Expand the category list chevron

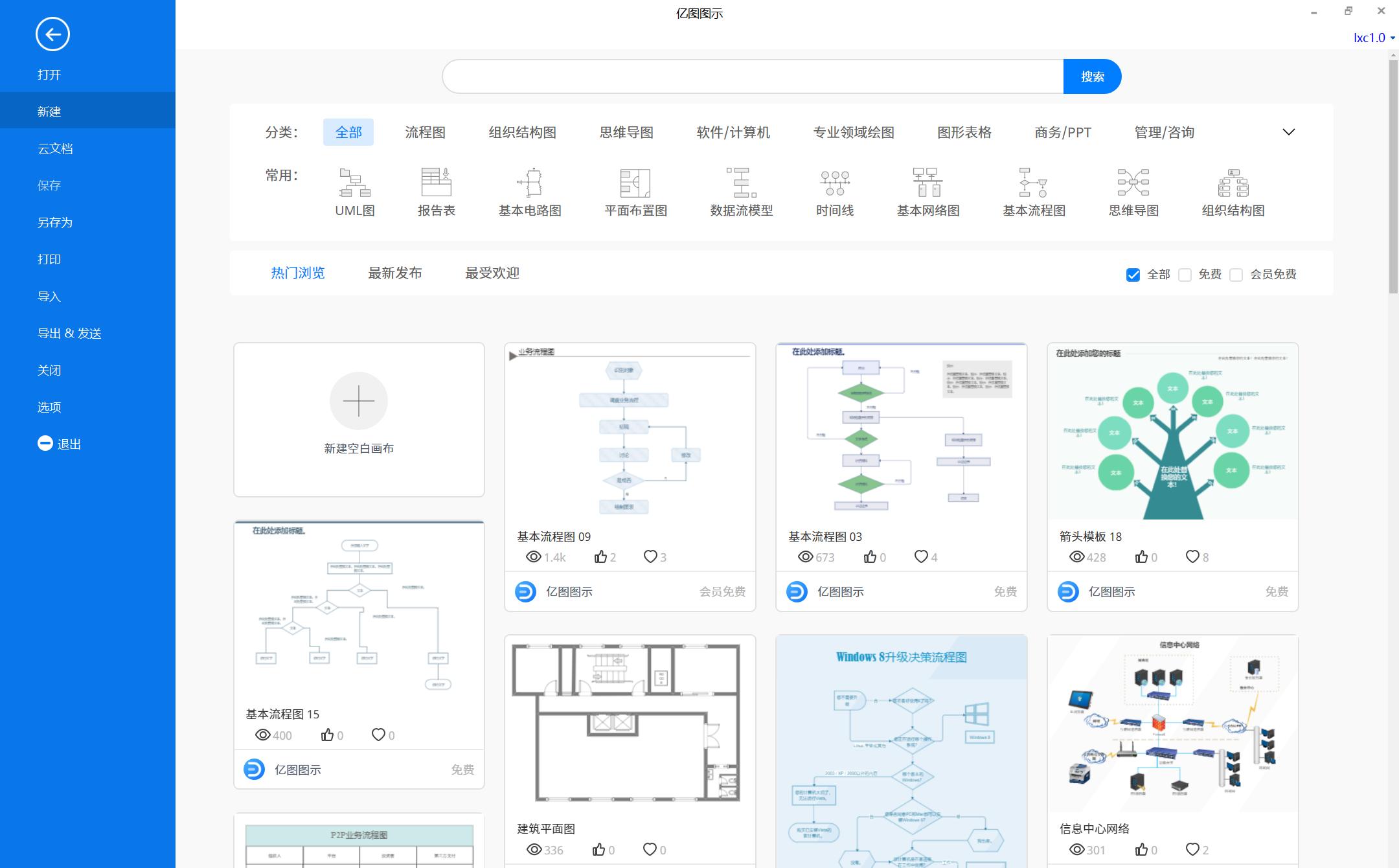(1288, 132)
